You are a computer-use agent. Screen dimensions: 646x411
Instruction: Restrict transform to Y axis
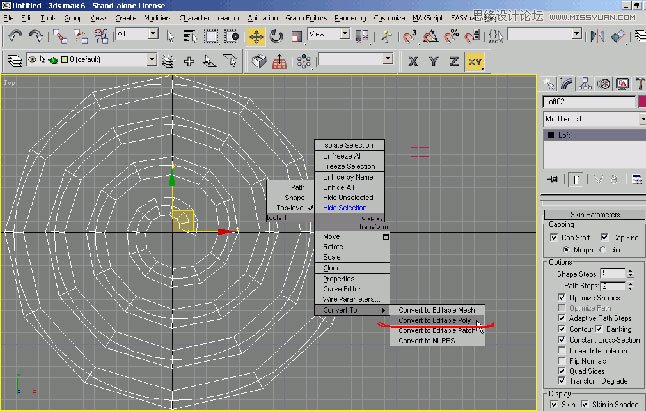[434, 61]
